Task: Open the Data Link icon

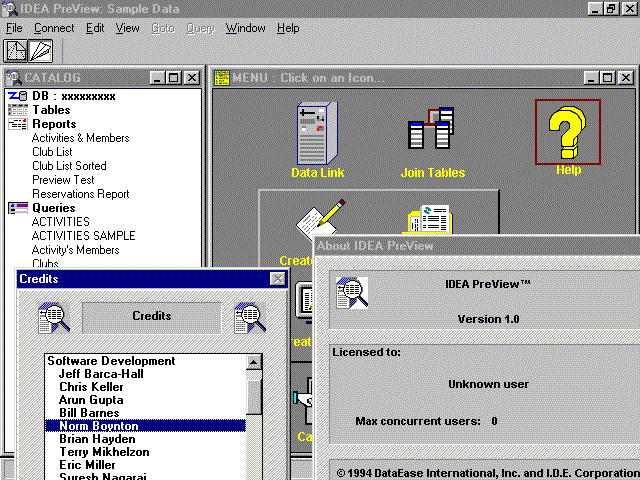Action: 318,140
